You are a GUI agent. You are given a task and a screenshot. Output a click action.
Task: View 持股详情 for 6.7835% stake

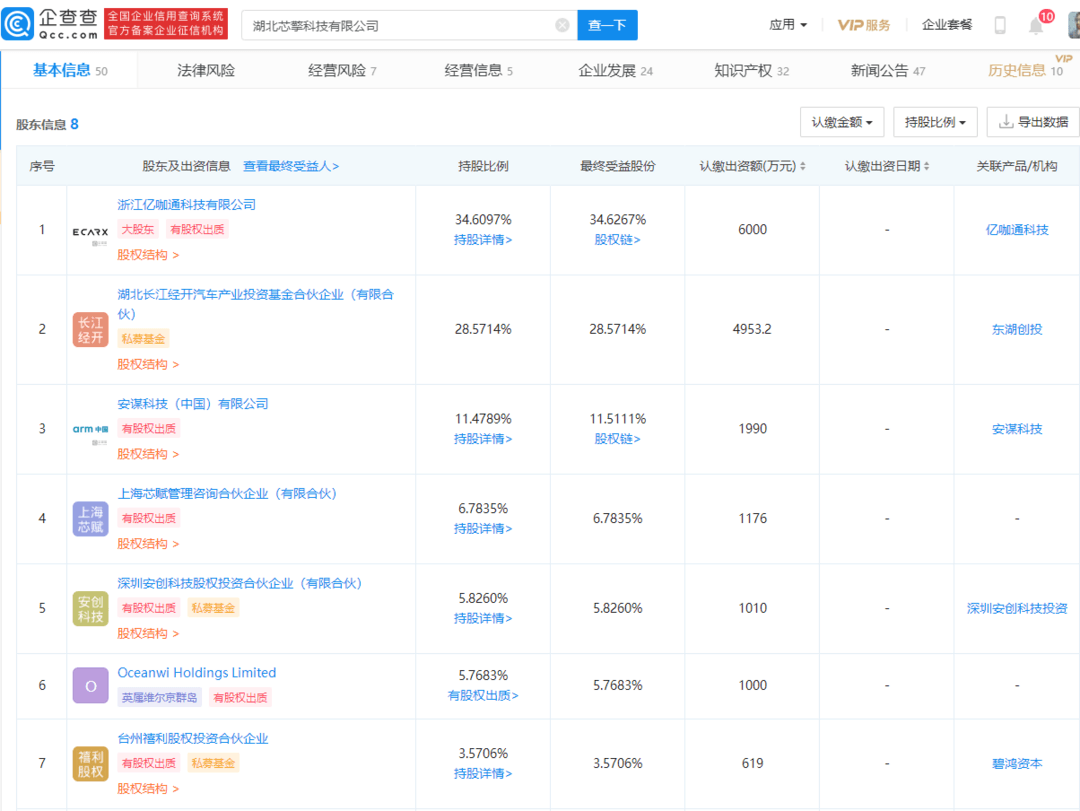[x=483, y=528]
